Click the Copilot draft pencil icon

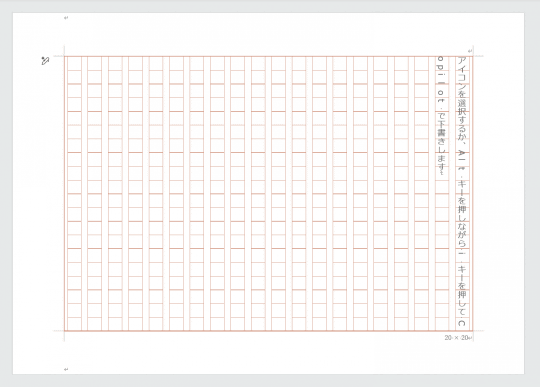pyautogui.click(x=45, y=61)
